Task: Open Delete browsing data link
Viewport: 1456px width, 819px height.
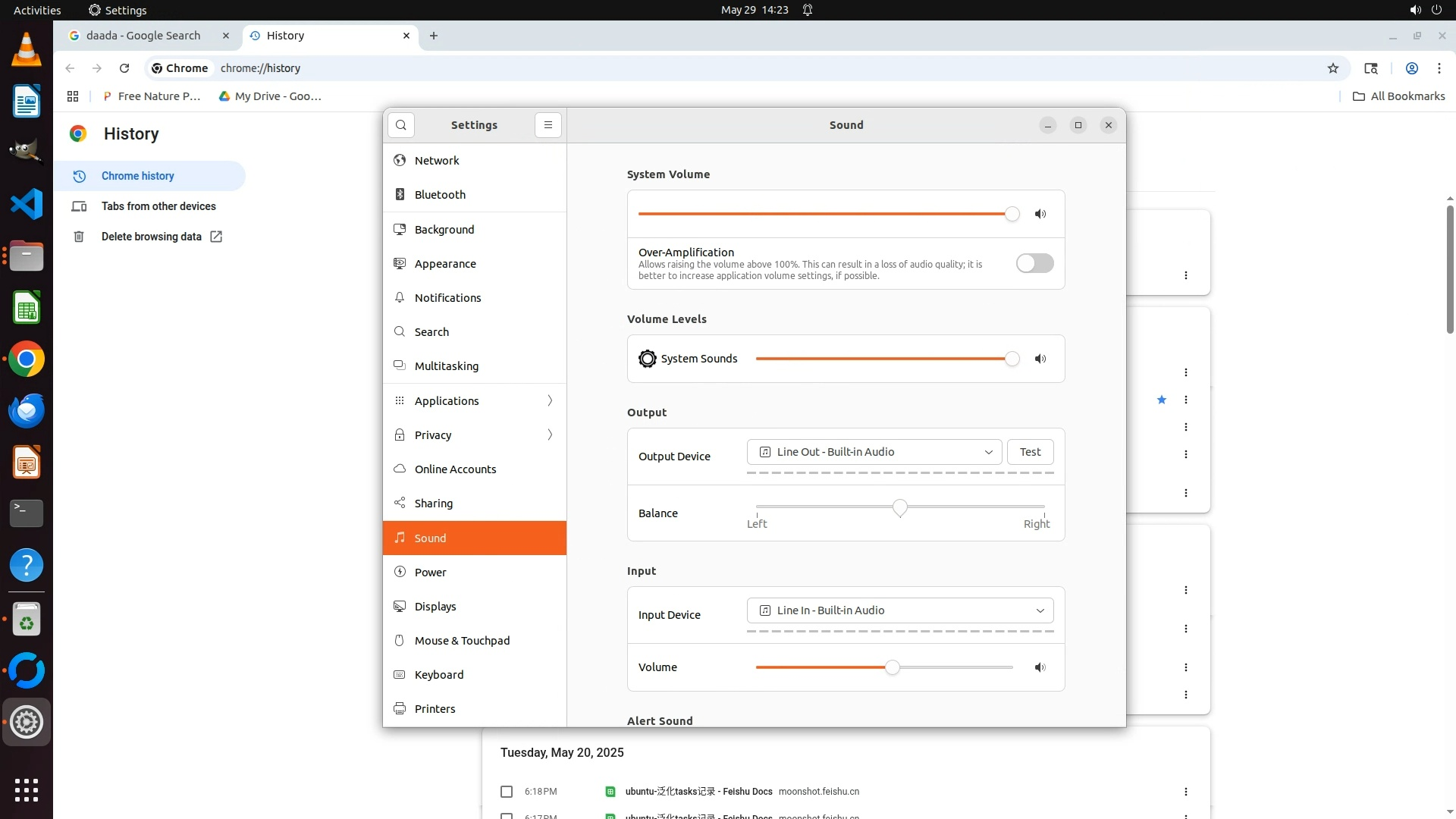Action: click(x=152, y=237)
